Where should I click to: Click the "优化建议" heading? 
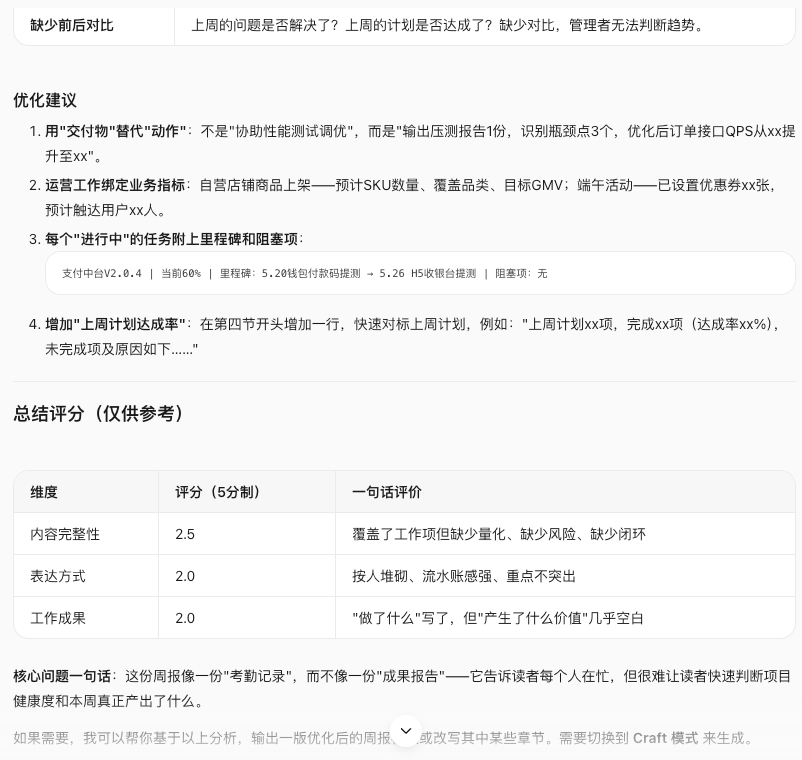[x=45, y=100]
